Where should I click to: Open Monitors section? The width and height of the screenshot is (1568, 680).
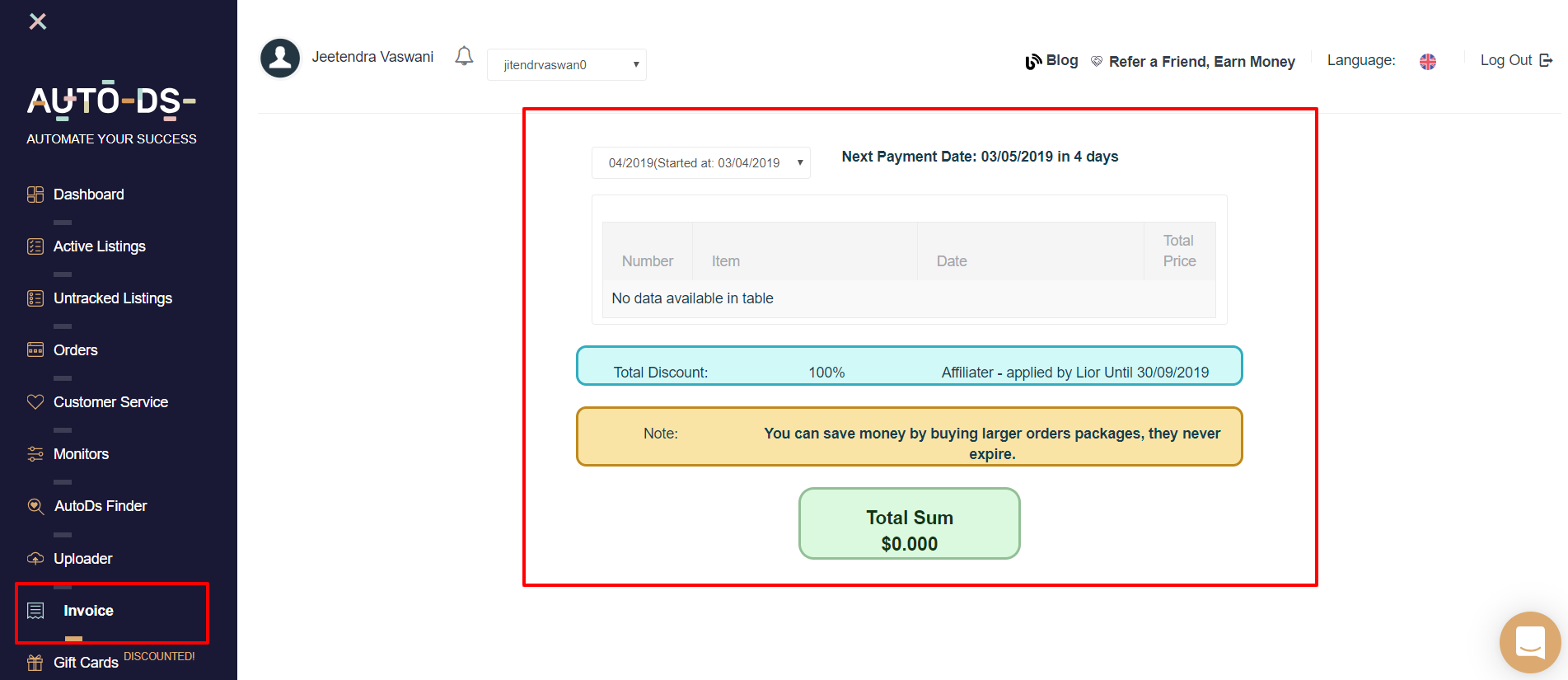pyautogui.click(x=82, y=454)
